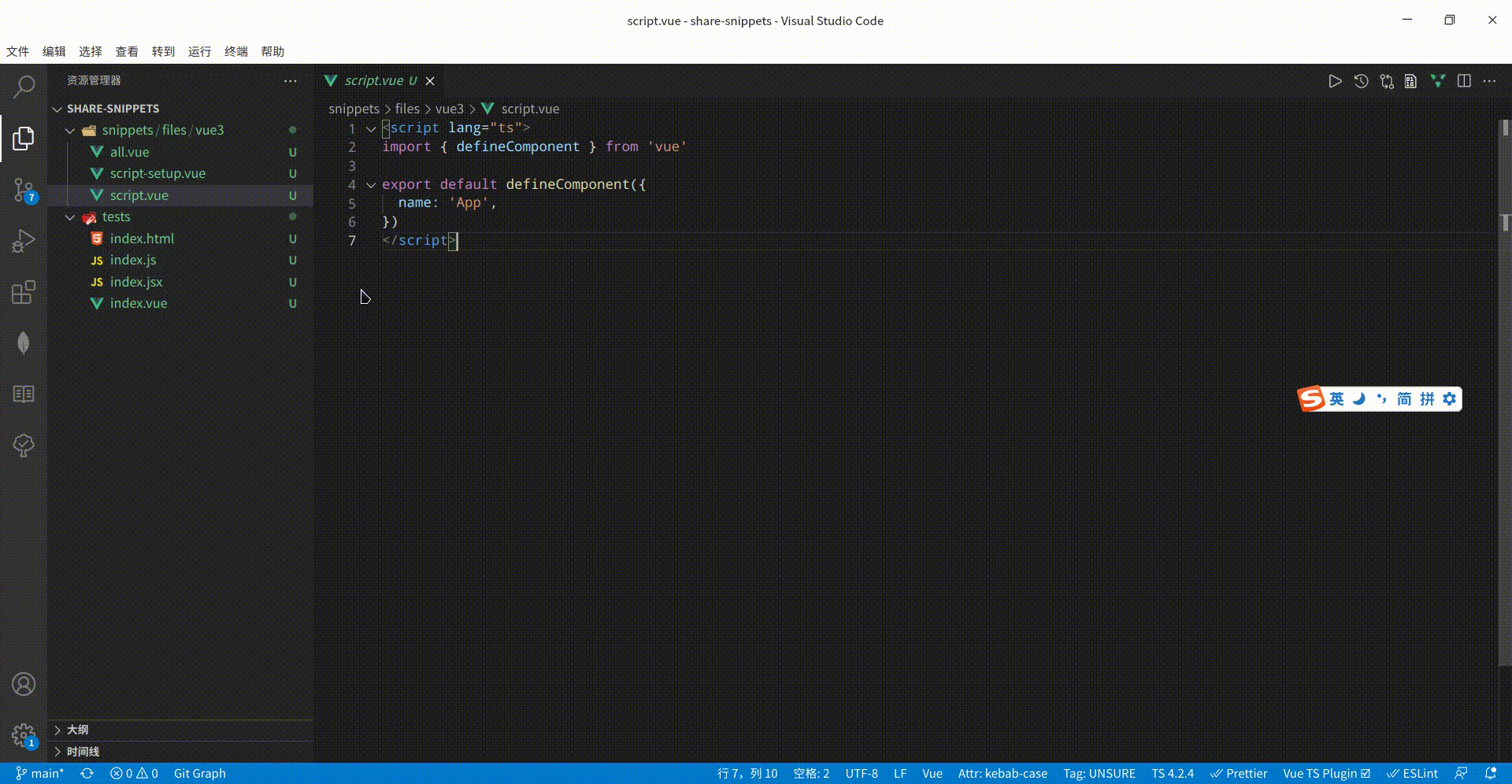1512x784 pixels.
Task: Select the Vue language mode
Action: [932, 773]
